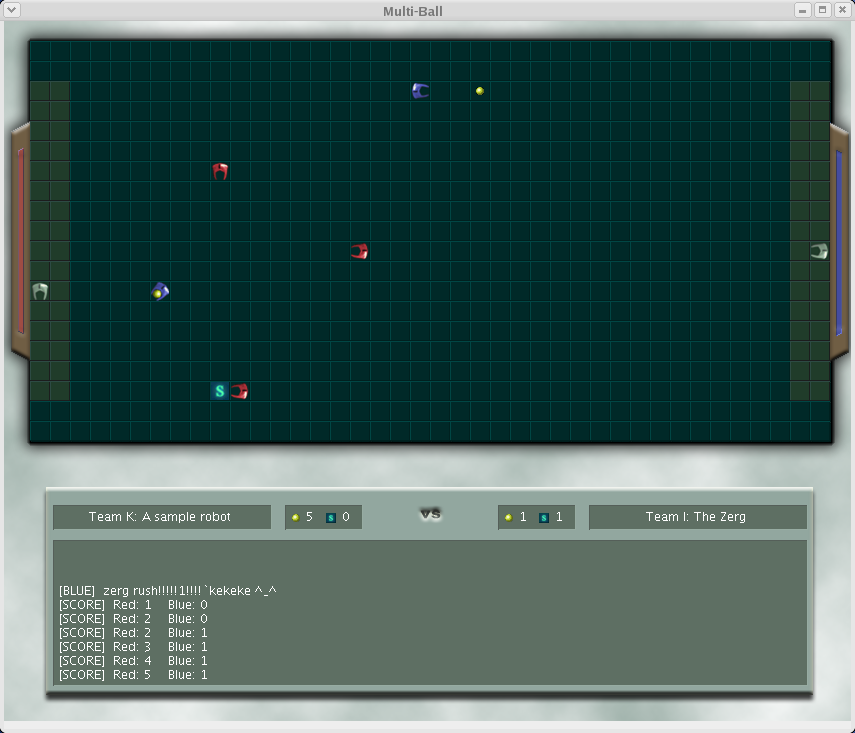
Task: Click the blue goal bar on right edge
Action: (x=838, y=240)
